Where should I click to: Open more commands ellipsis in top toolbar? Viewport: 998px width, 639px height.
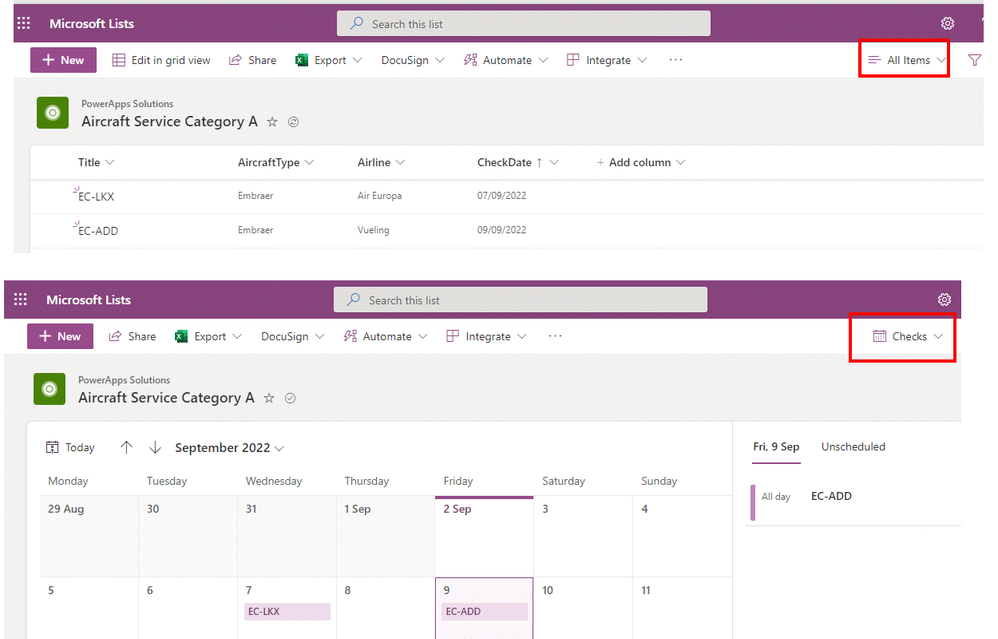click(675, 60)
